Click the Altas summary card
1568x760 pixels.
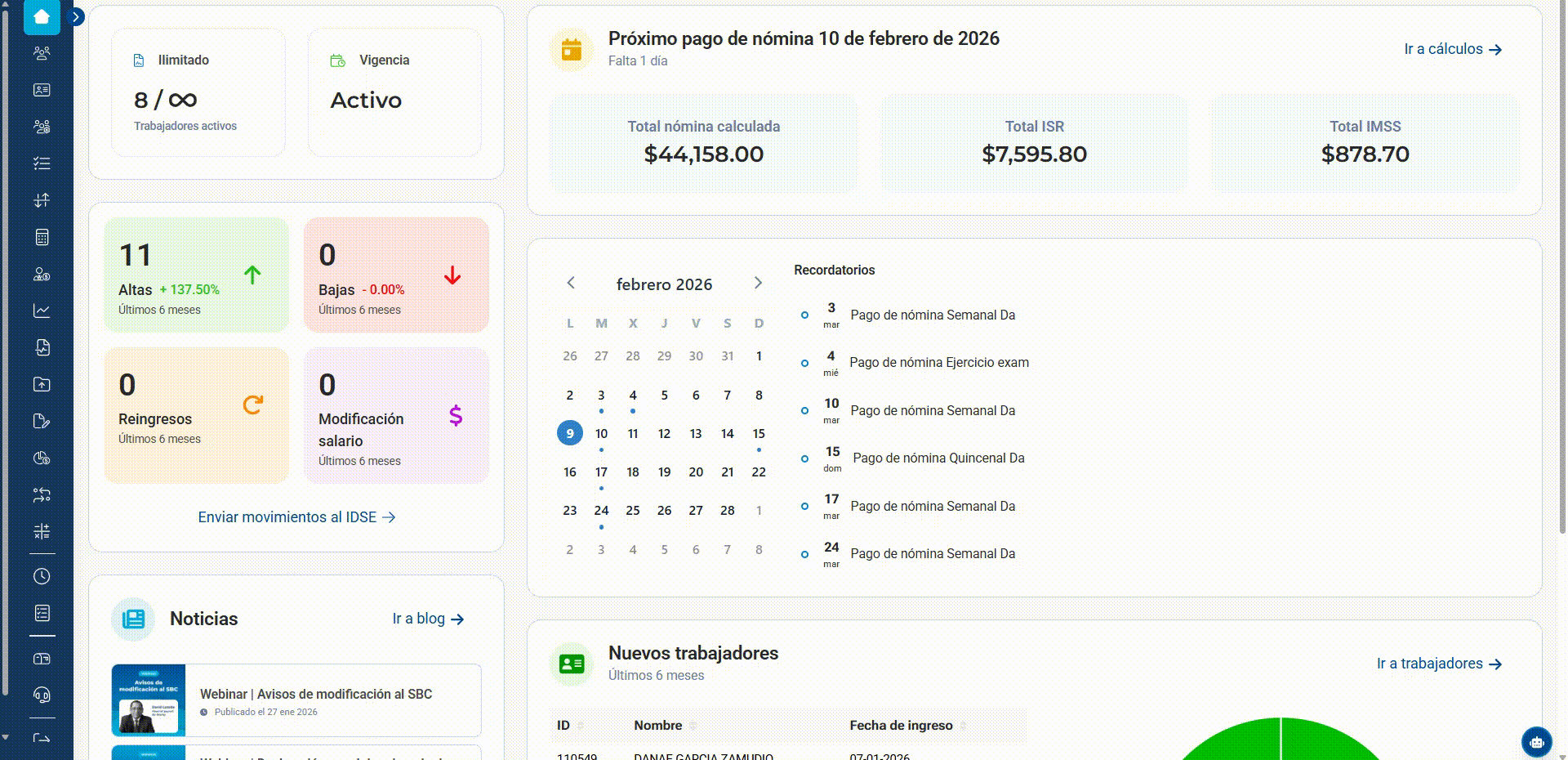coord(196,275)
